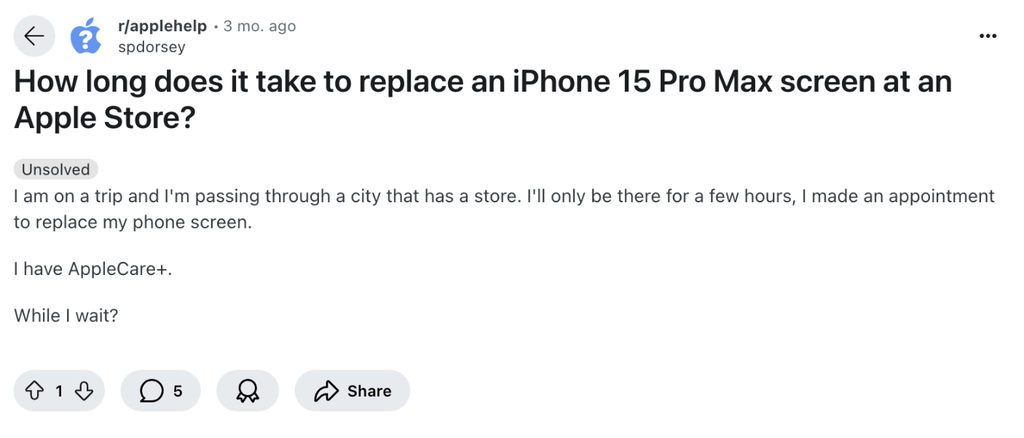This screenshot has height=438, width=1024.
Task: Open the r/applehelp community avatar
Action: [x=86, y=37]
